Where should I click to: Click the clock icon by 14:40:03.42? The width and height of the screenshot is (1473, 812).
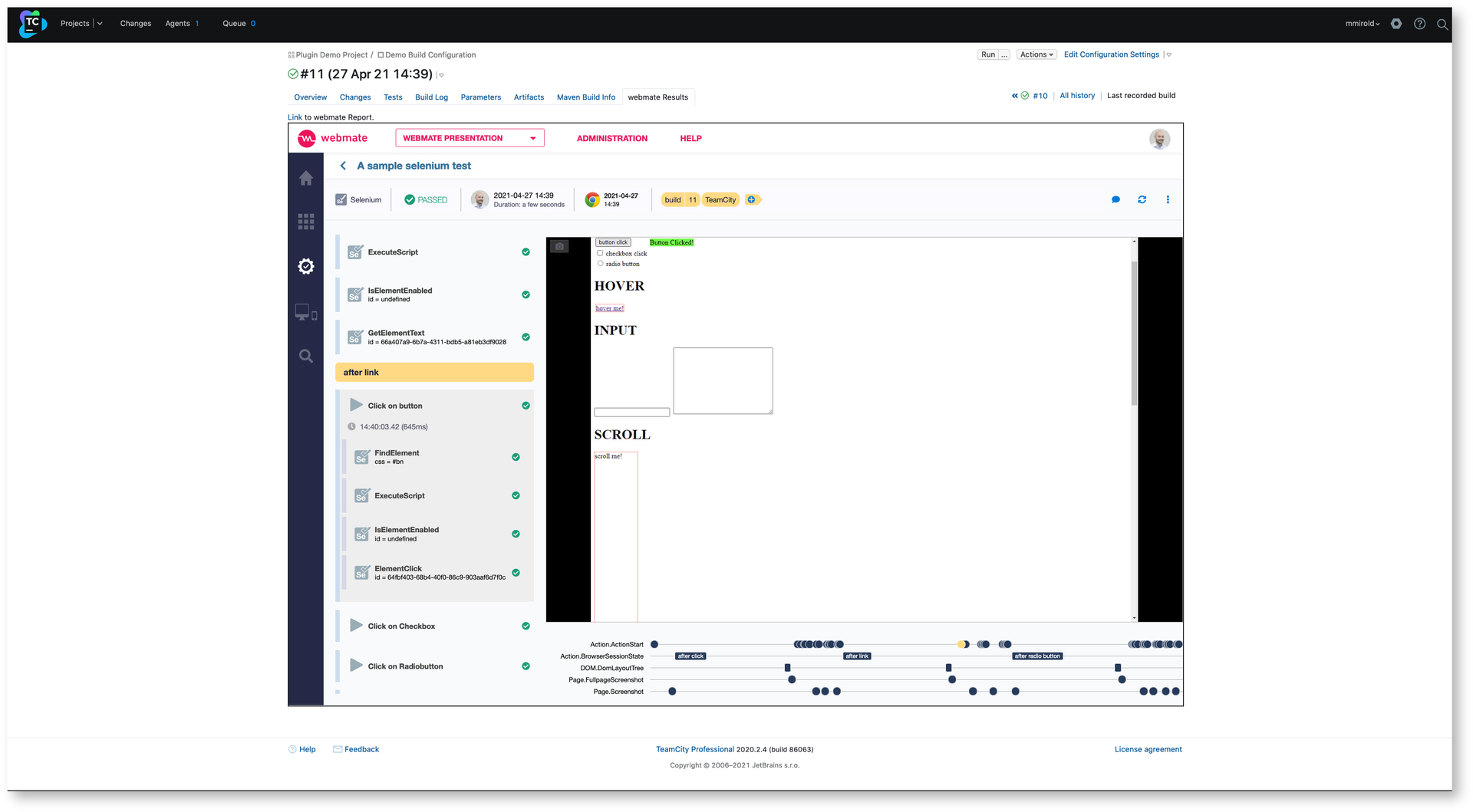tap(351, 426)
